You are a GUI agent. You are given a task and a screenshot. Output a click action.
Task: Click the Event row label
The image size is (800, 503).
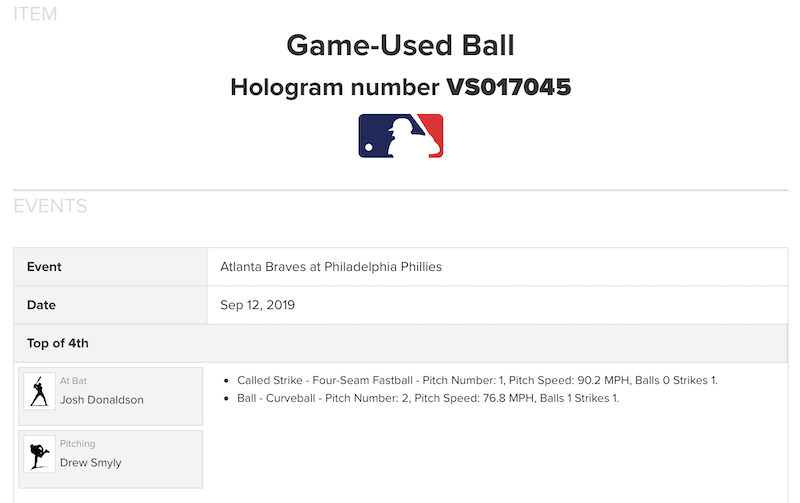pyautogui.click(x=44, y=267)
